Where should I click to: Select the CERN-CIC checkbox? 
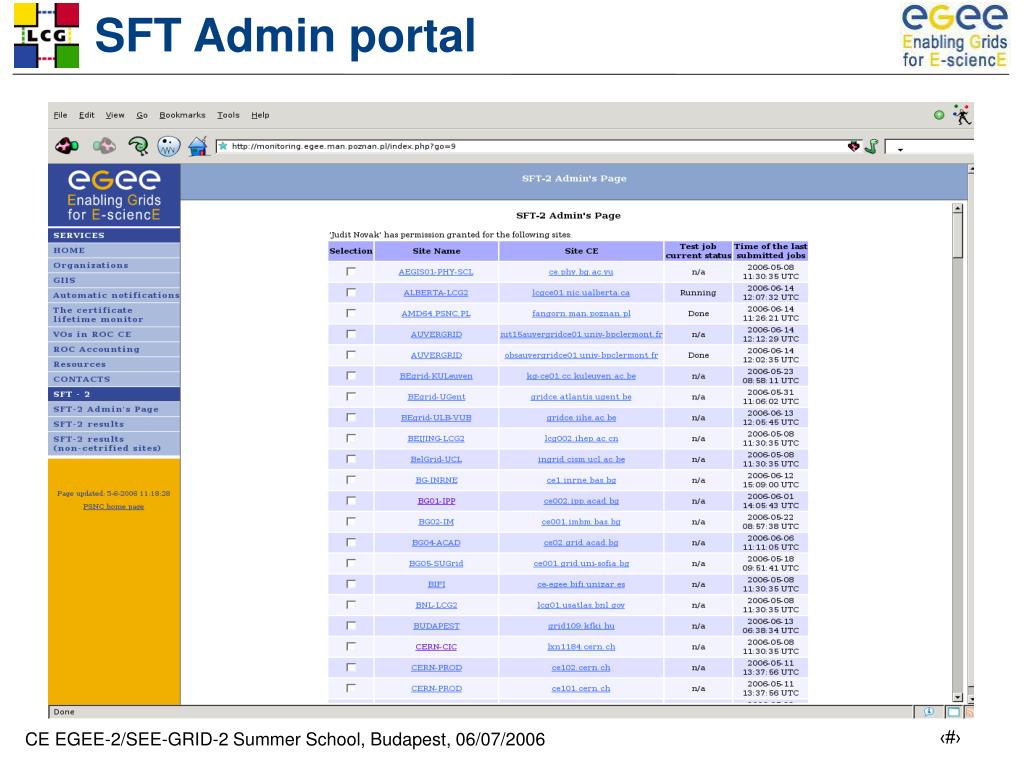click(351, 646)
